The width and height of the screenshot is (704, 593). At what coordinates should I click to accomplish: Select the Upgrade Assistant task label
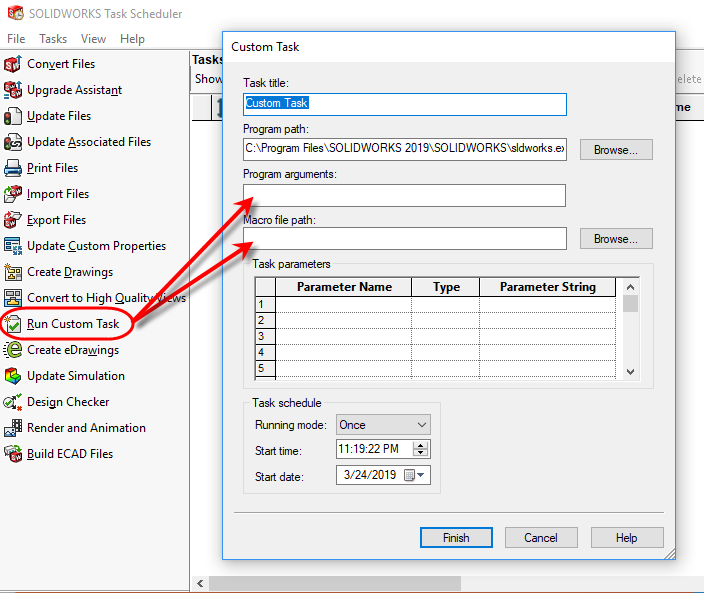(x=75, y=90)
